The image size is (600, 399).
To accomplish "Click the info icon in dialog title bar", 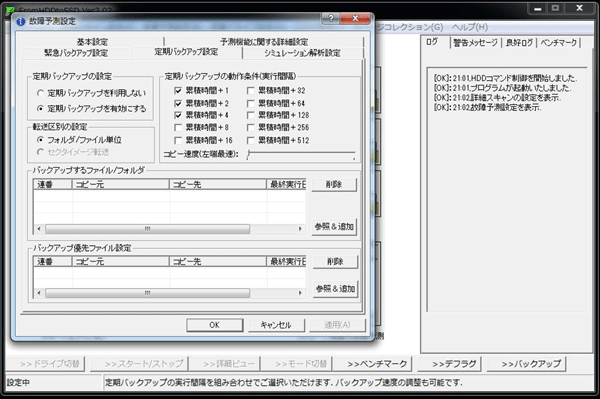I will (21, 21).
